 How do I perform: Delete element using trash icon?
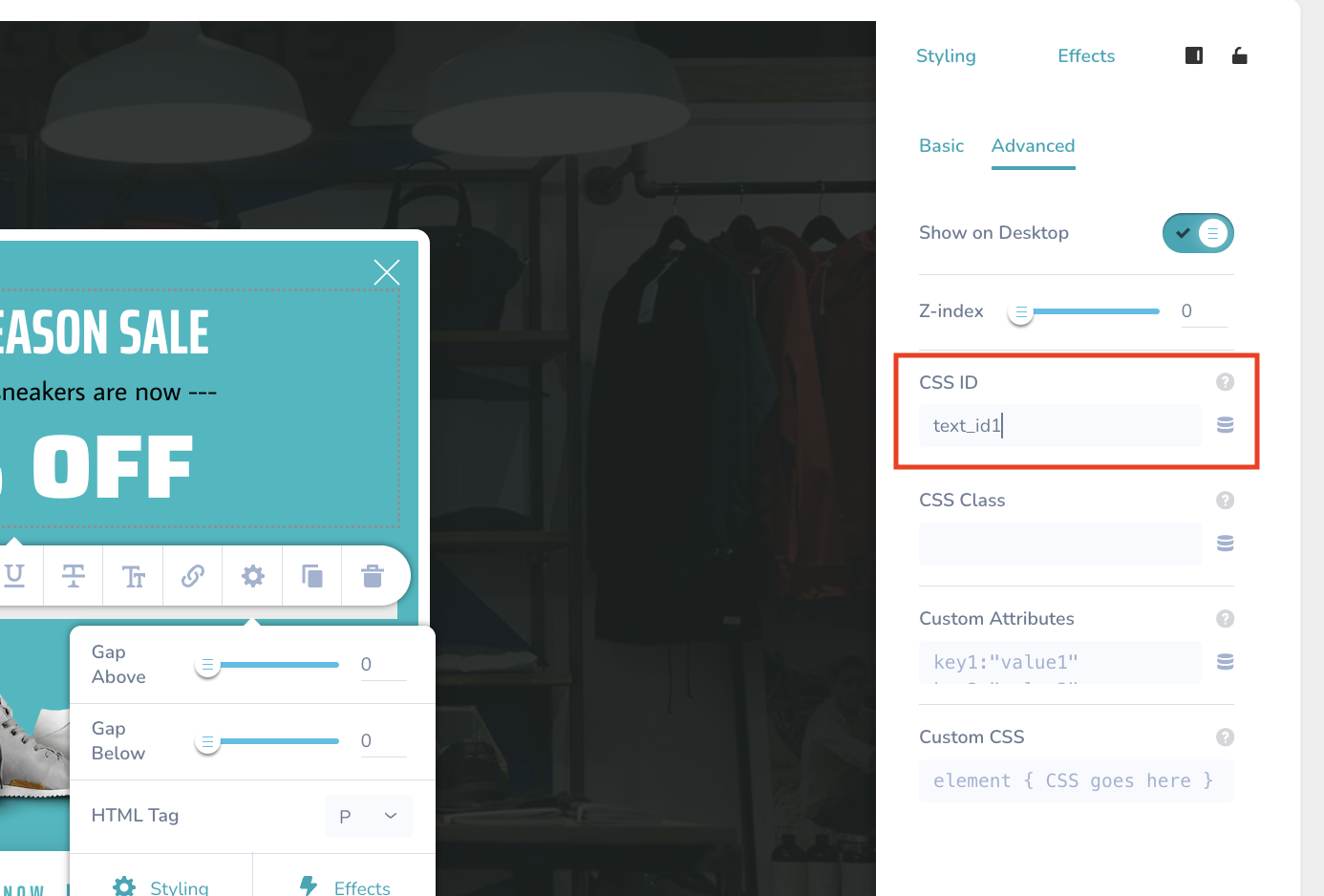[x=373, y=576]
